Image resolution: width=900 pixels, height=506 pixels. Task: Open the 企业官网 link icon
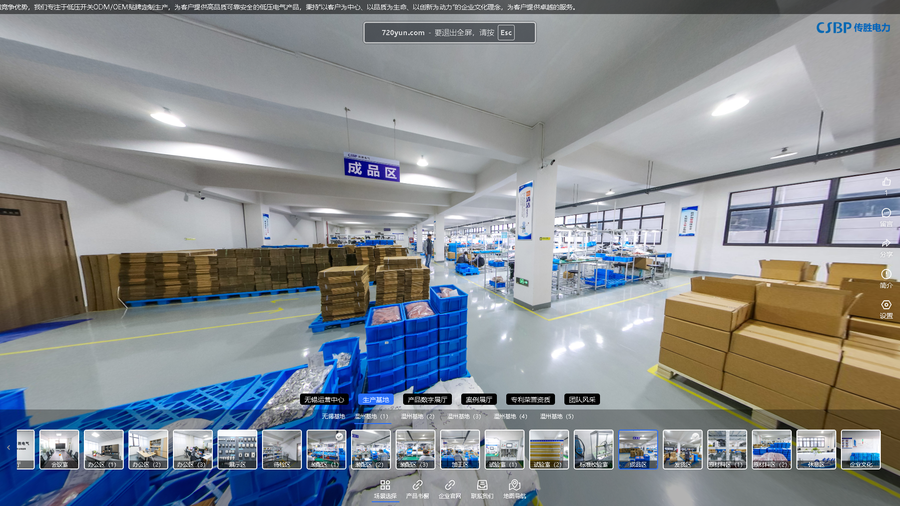pyautogui.click(x=449, y=485)
